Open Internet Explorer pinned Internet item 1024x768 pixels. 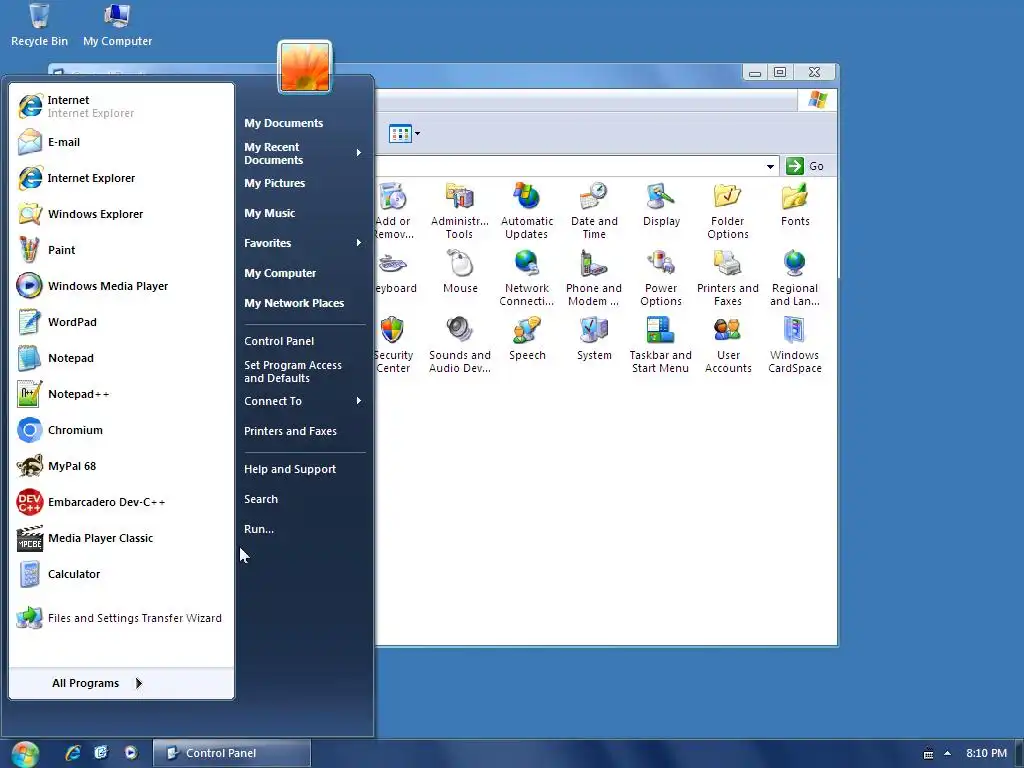click(121, 106)
